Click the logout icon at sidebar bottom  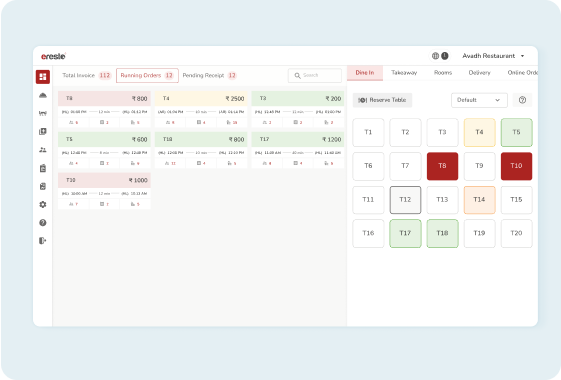tap(43, 241)
